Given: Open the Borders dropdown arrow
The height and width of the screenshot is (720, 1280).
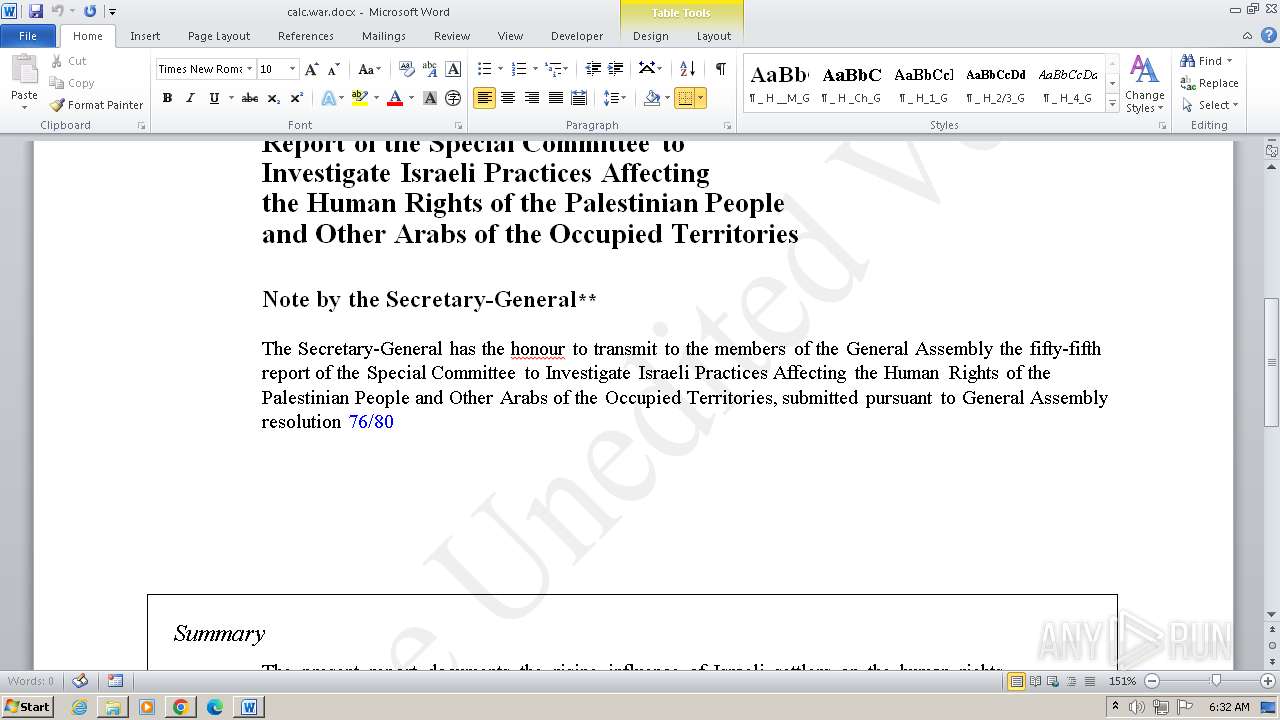Looking at the screenshot, I should point(700,98).
